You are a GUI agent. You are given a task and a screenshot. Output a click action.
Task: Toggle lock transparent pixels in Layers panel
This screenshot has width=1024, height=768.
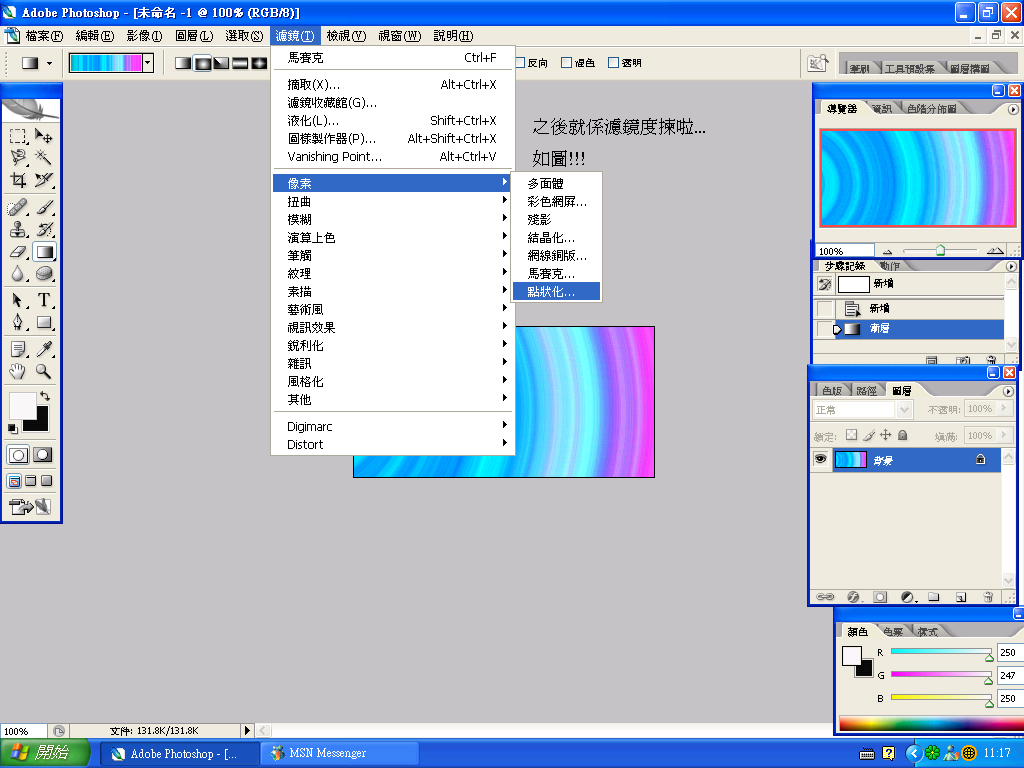click(852, 435)
